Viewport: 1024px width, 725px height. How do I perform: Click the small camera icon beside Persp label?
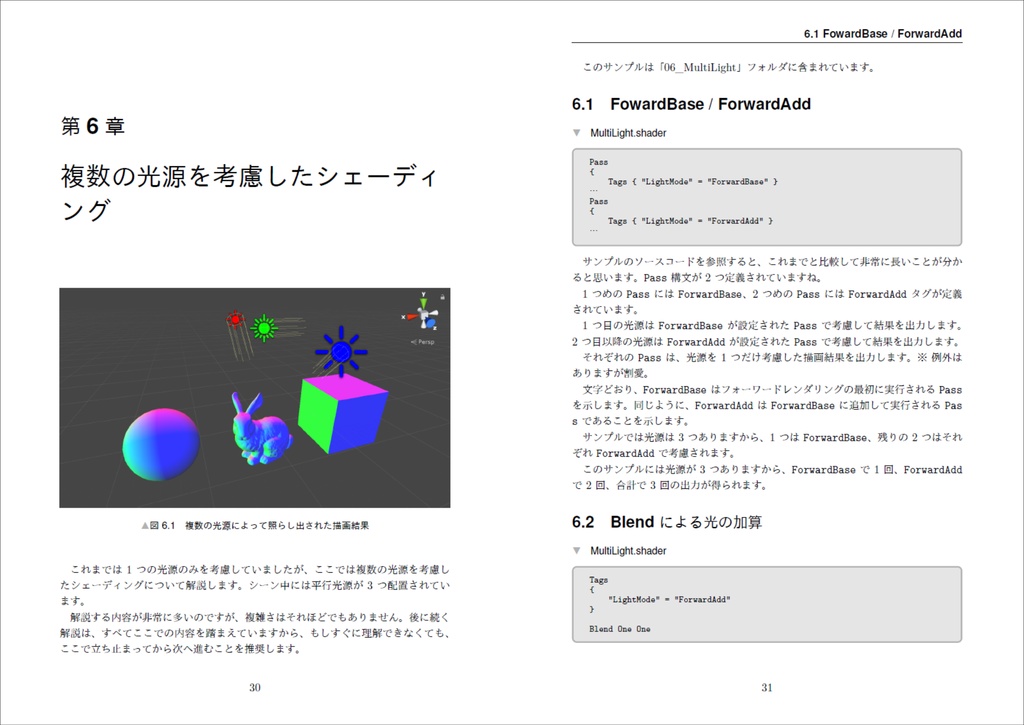click(414, 341)
